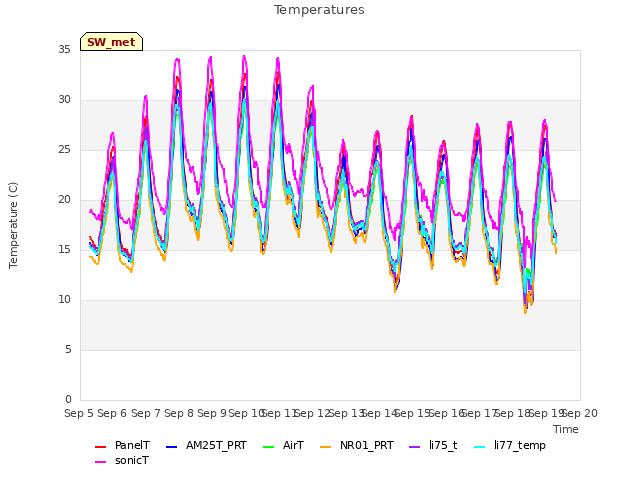Click the 10 y-axis tick label
The width and height of the screenshot is (640, 480).
(x=64, y=300)
